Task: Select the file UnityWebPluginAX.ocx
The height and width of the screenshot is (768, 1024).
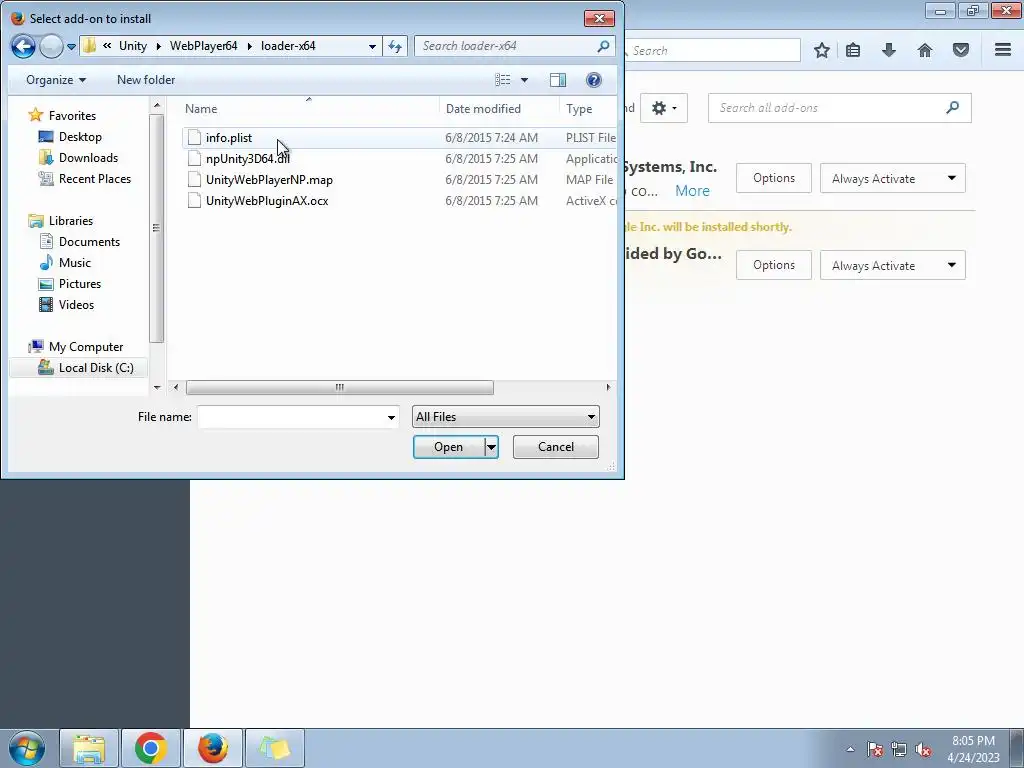Action: [266, 200]
